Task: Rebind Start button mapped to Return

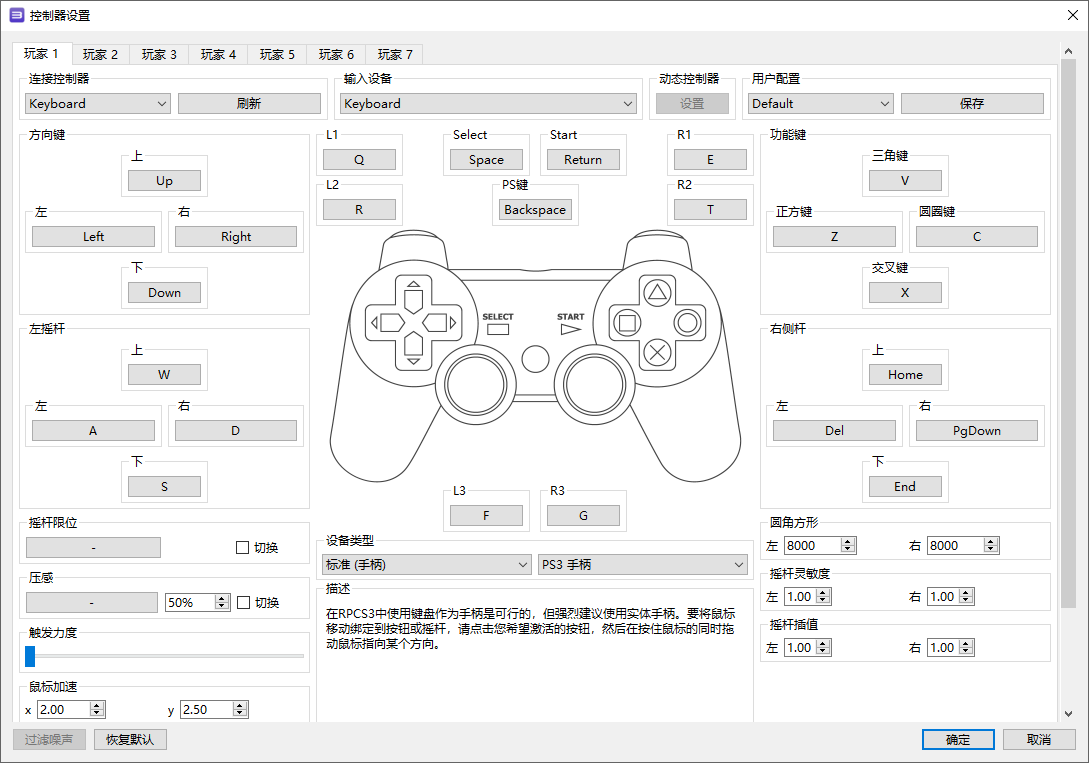Action: click(x=583, y=160)
